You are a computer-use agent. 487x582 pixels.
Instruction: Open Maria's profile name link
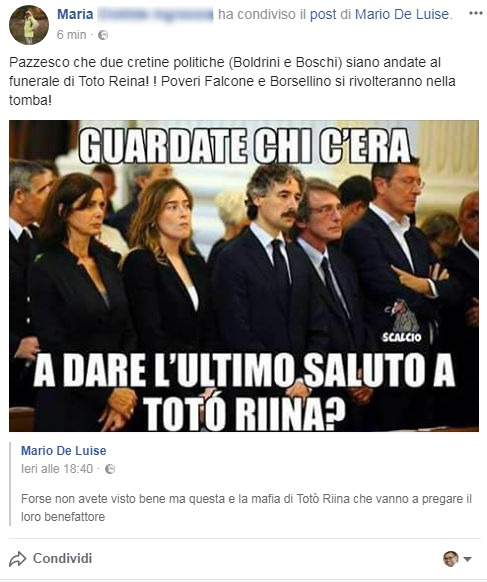[x=75, y=14]
